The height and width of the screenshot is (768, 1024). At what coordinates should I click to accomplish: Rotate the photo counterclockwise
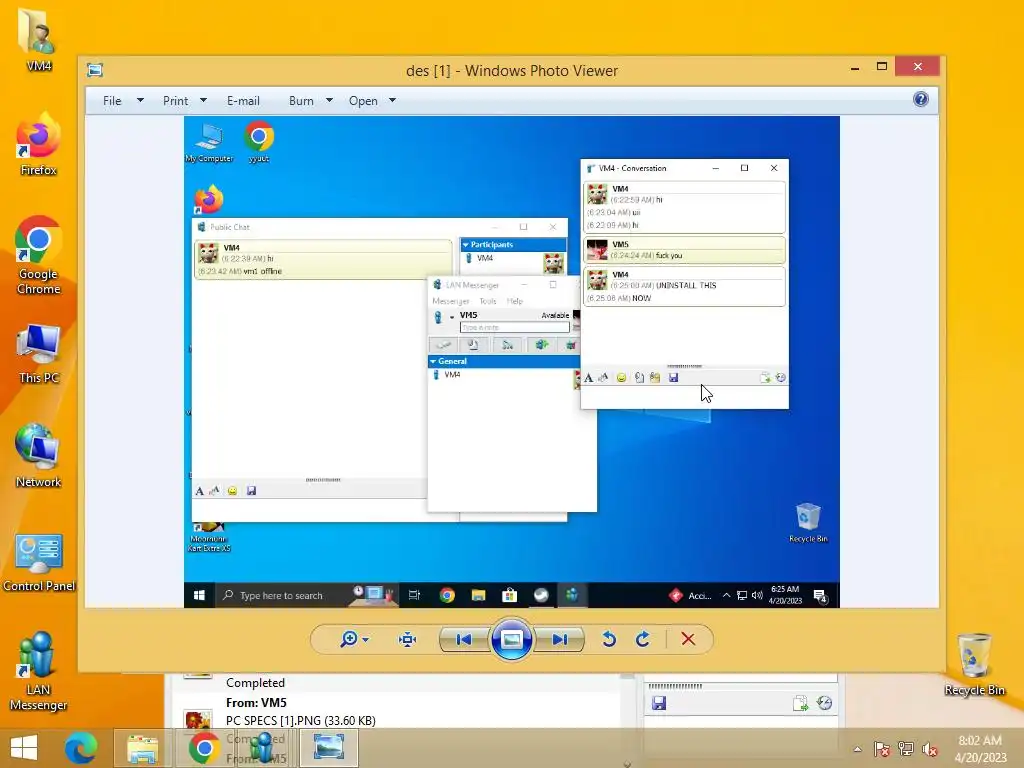pyautogui.click(x=609, y=639)
